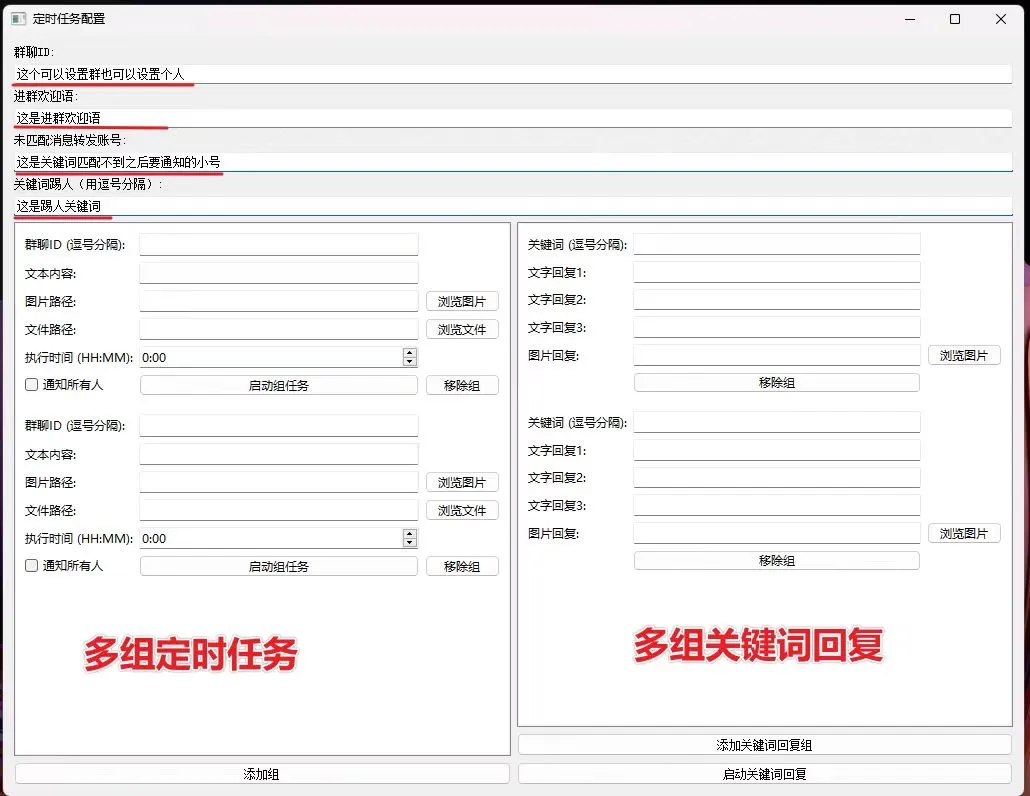Maximize the 定时任务配置 window
The width and height of the screenshot is (1030, 796).
tap(955, 18)
